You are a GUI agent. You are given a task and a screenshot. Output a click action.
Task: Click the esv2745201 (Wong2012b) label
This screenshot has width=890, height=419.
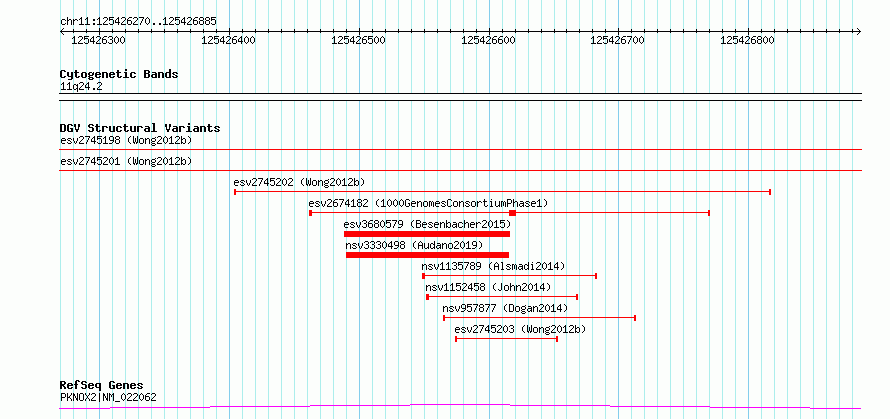click(126, 161)
